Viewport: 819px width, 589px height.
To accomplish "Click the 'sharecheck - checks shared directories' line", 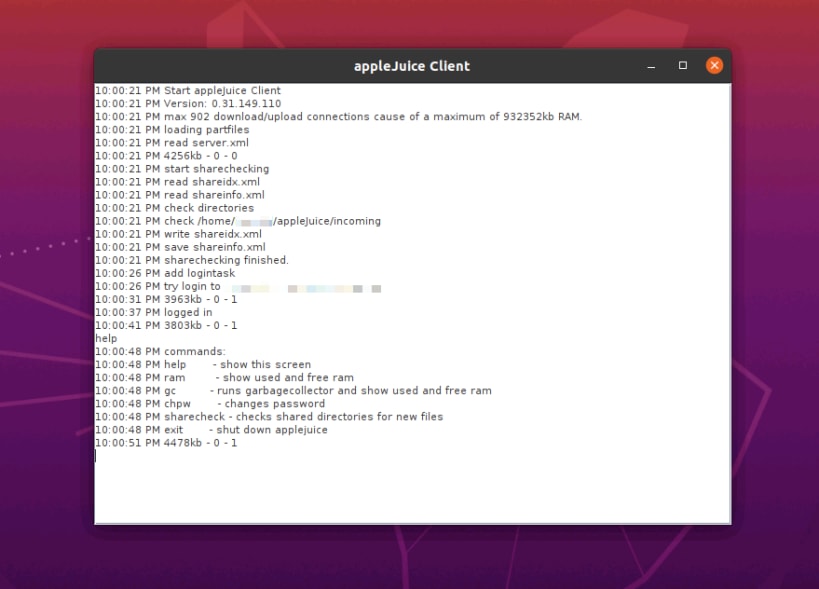I will pos(269,417).
